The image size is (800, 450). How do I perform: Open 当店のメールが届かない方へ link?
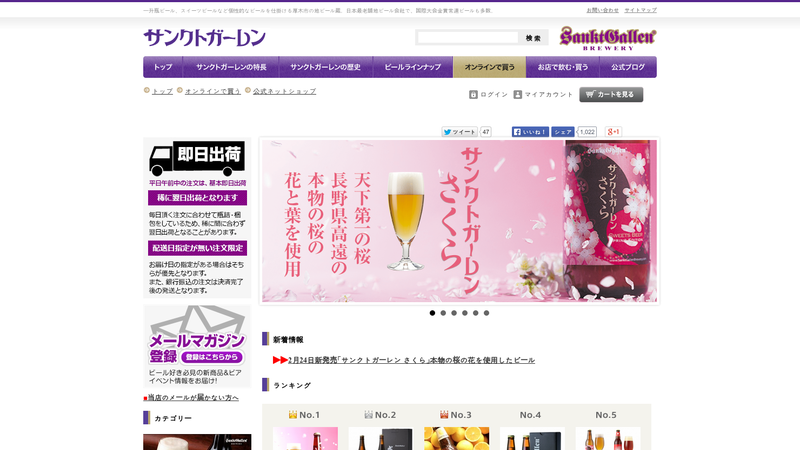tap(193, 397)
